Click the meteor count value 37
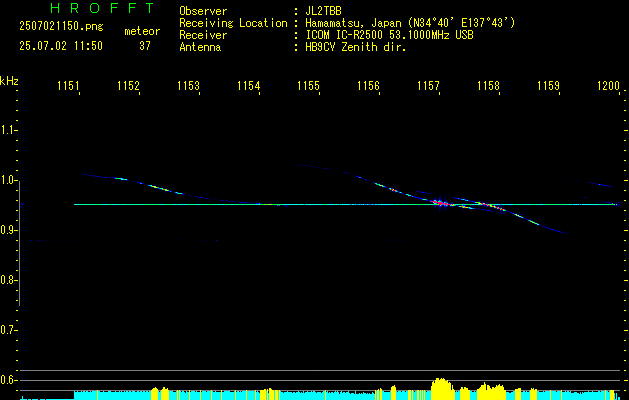The height and width of the screenshot is (400, 629). coord(145,46)
